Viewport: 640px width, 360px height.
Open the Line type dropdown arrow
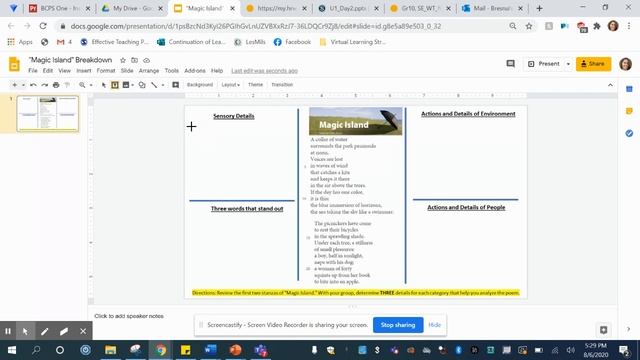pyautogui.click(x=162, y=85)
